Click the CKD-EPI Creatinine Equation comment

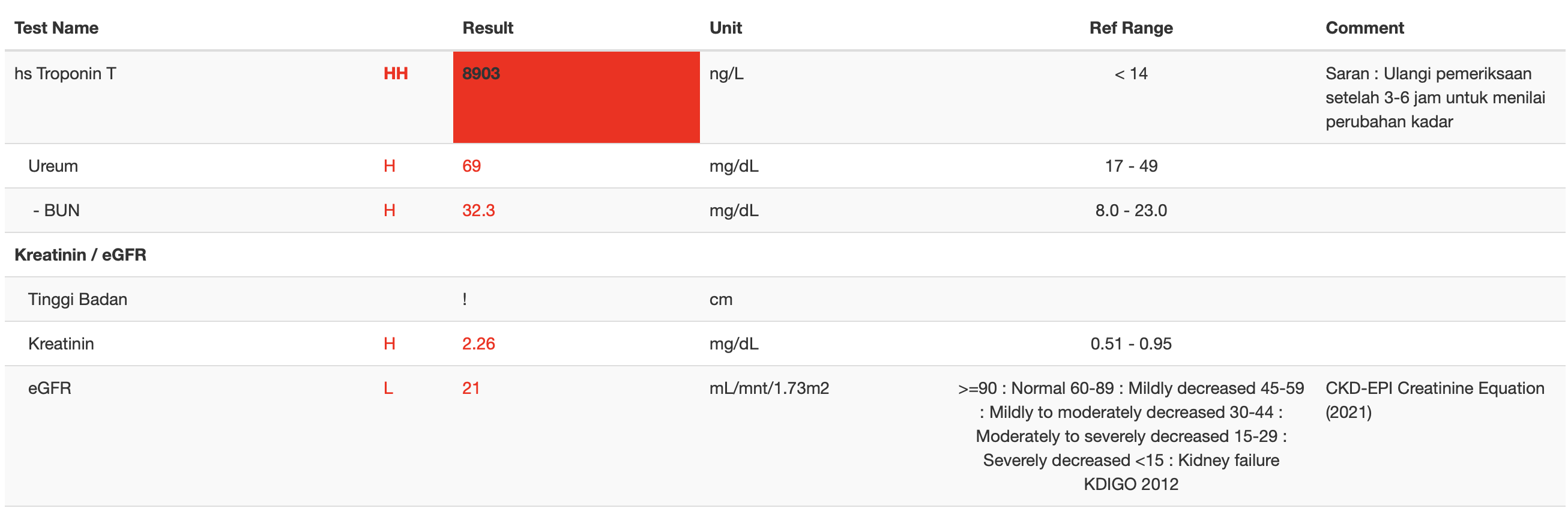[x=1434, y=400]
